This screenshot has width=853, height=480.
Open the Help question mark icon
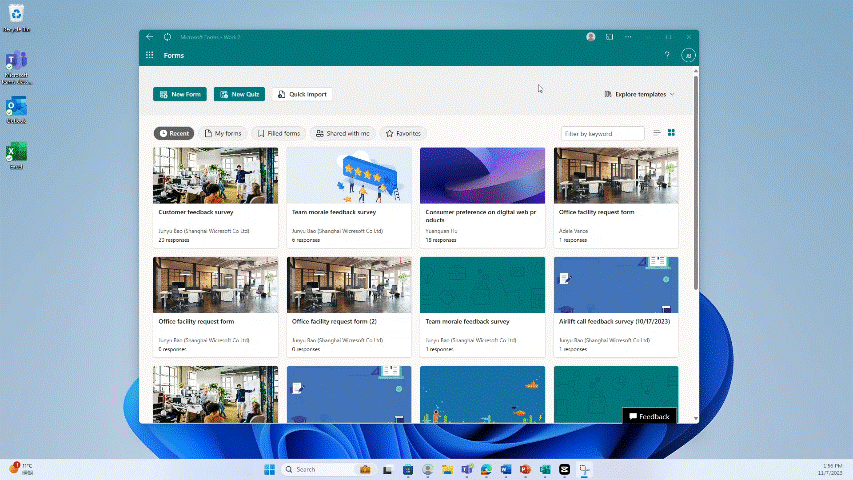667,56
